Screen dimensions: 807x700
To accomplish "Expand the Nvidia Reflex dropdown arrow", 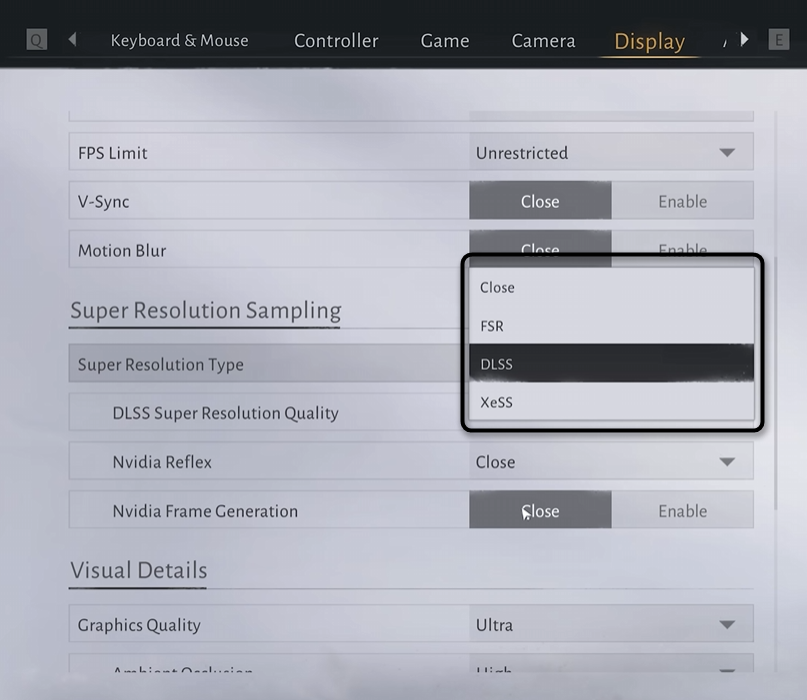I will click(x=727, y=462).
